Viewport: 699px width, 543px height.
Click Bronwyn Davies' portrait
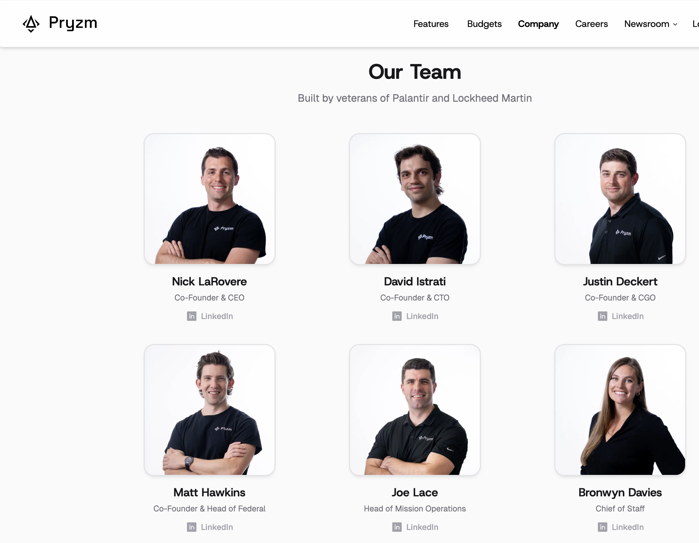620,410
